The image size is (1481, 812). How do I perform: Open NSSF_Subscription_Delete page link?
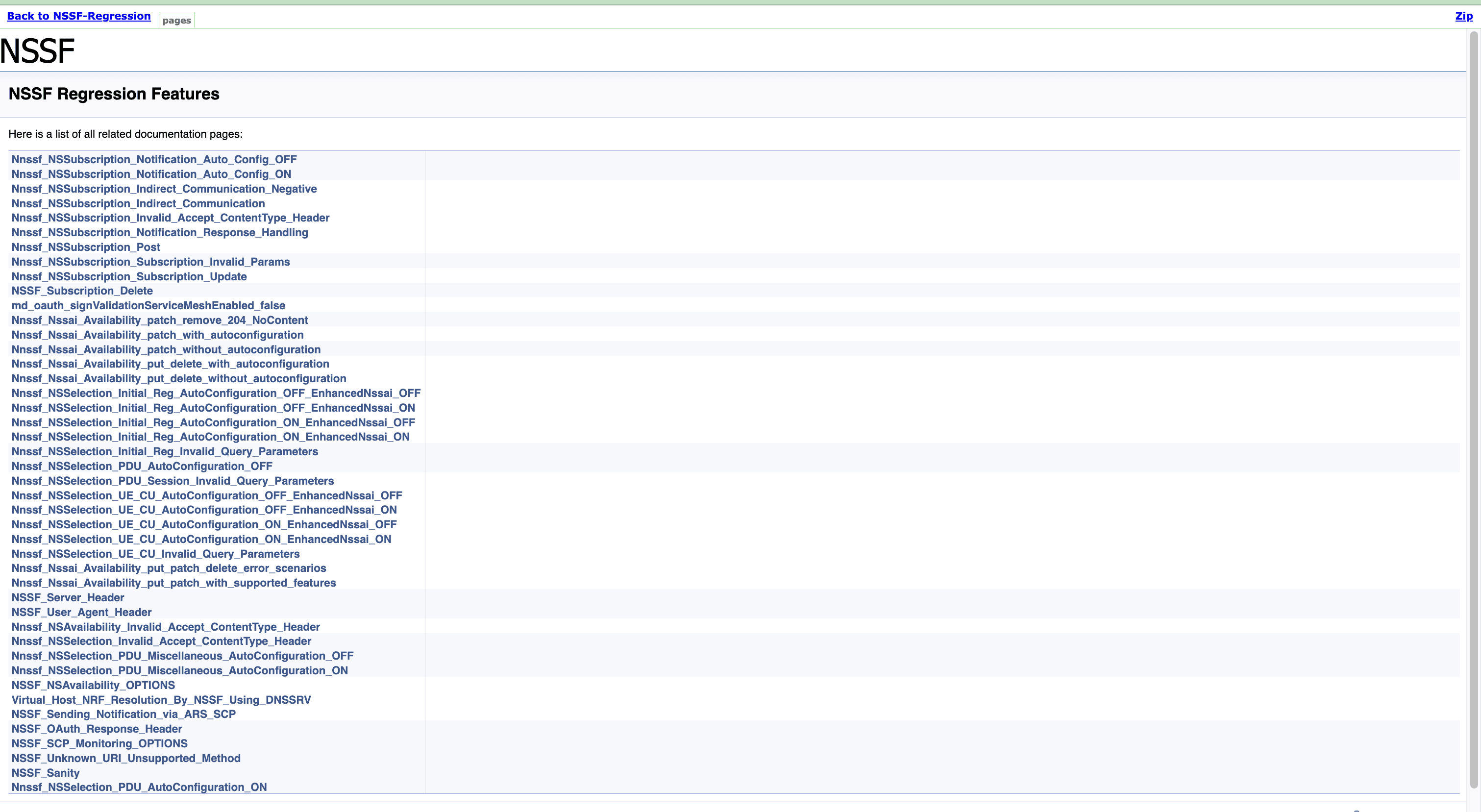(82, 291)
